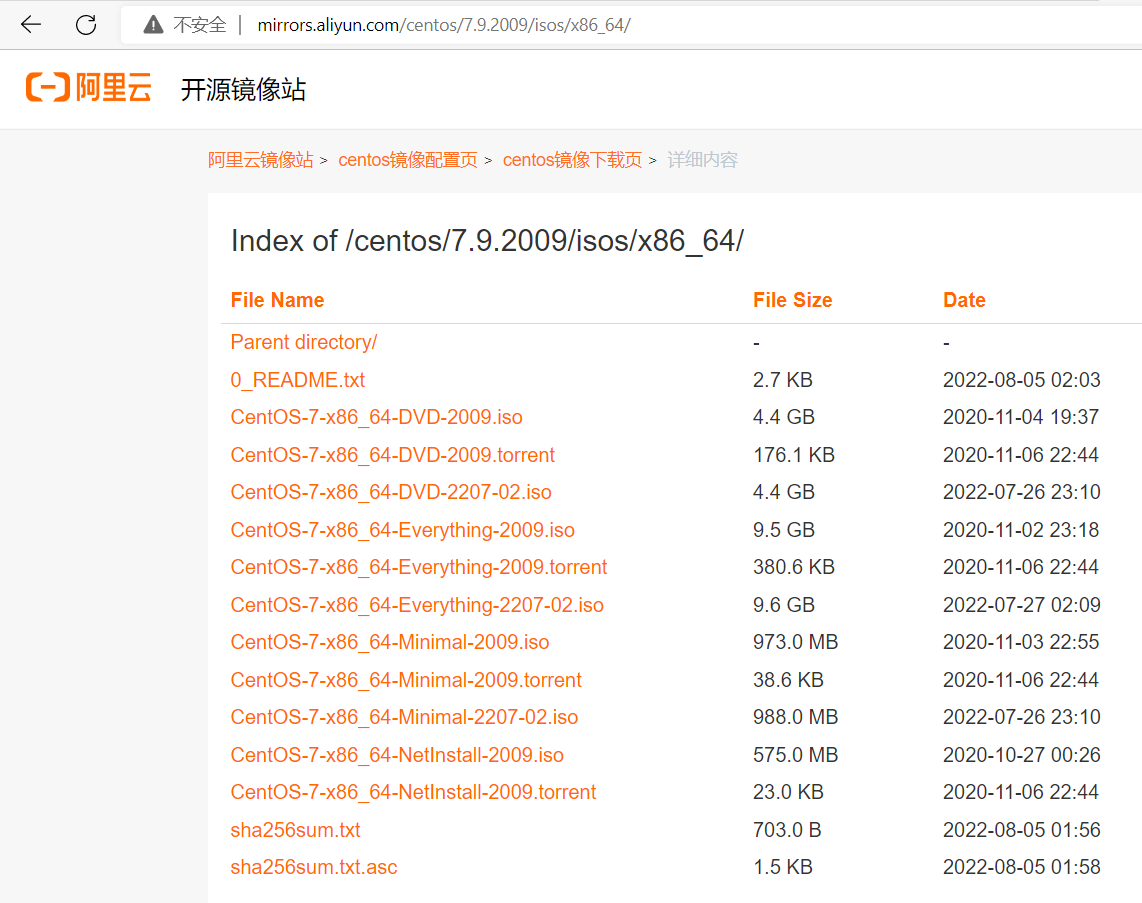Click the not-secure warning triangle icon
The width and height of the screenshot is (1142, 903).
[x=153, y=25]
